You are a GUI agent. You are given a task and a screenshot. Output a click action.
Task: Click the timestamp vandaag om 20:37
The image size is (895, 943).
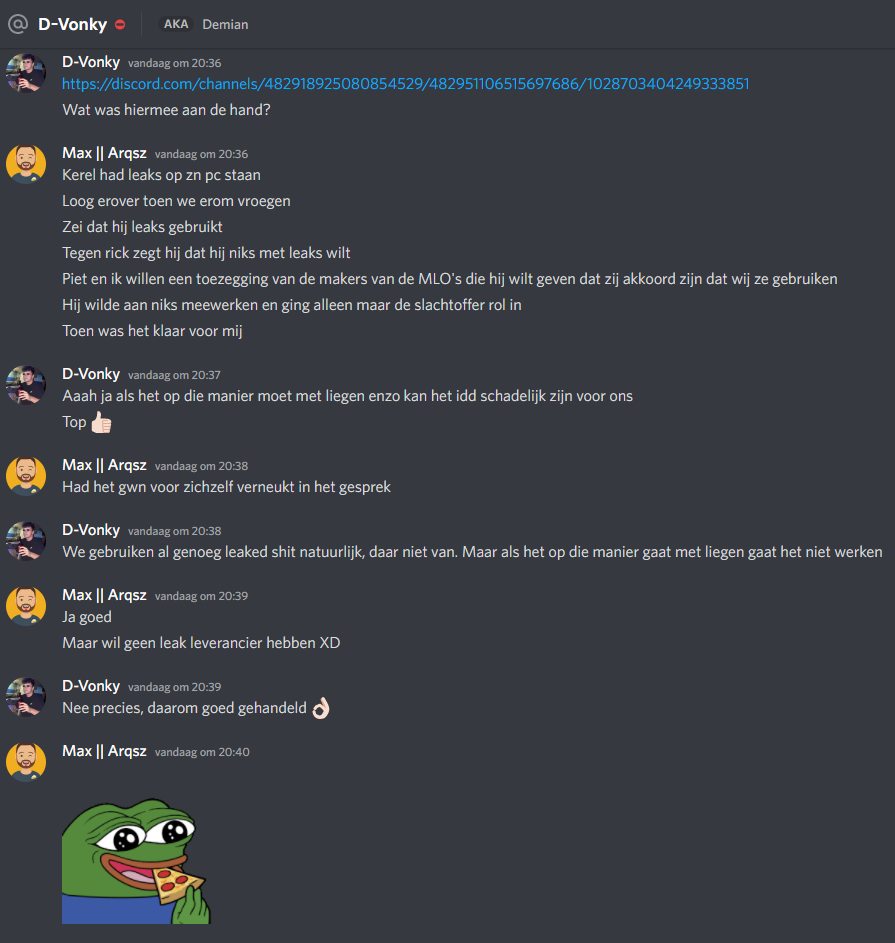[174, 375]
